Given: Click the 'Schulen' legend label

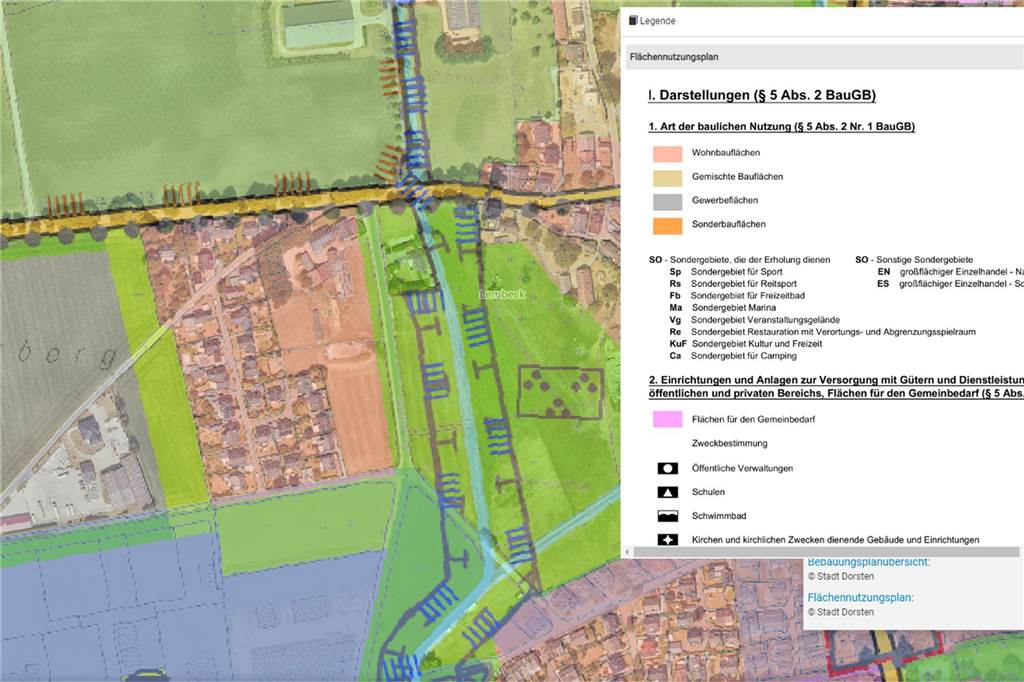Looking at the screenshot, I should (709, 492).
